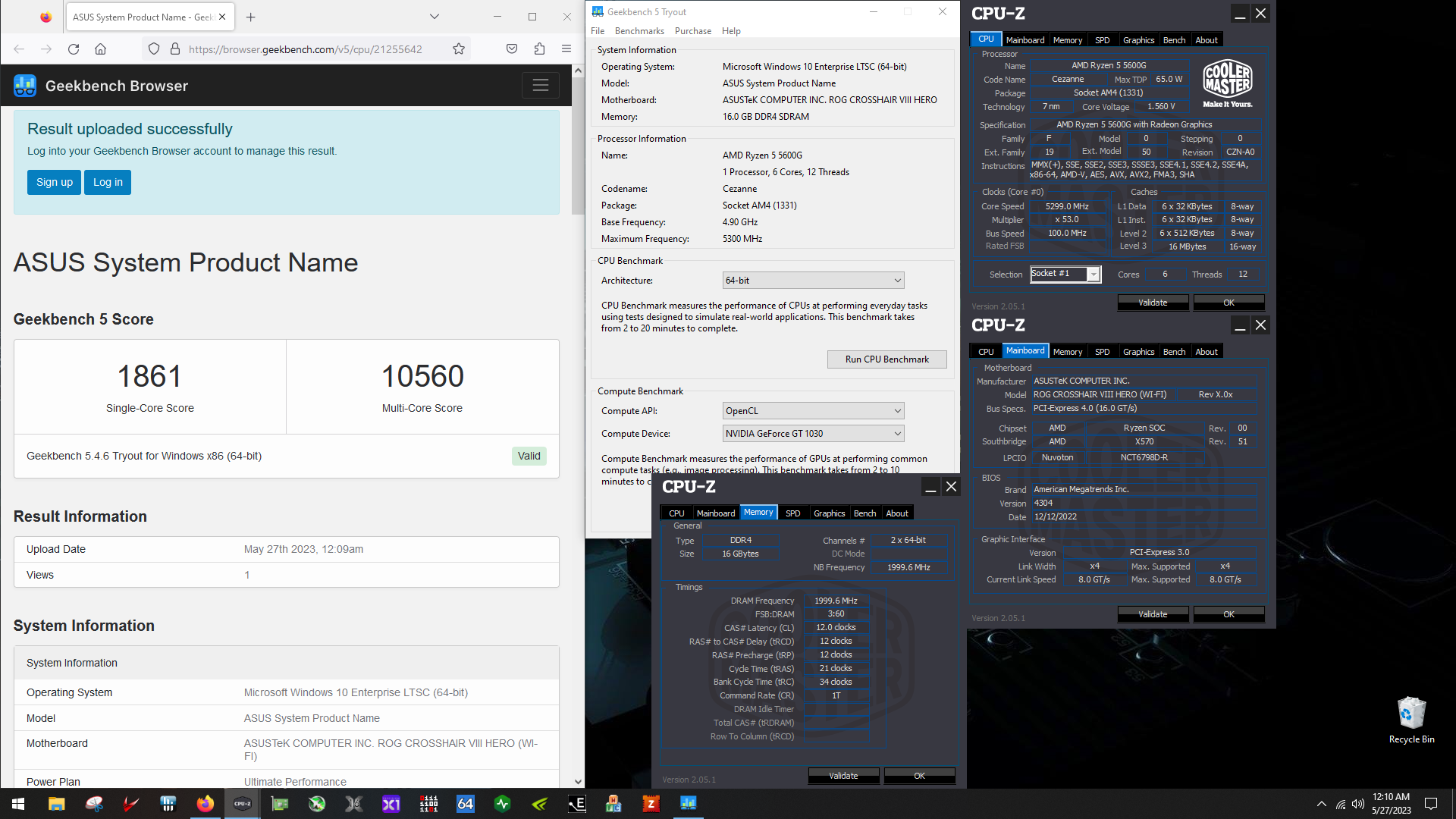Screen dimensions: 1456x819
Task: Open new browser tab with plus icon
Action: (x=251, y=17)
